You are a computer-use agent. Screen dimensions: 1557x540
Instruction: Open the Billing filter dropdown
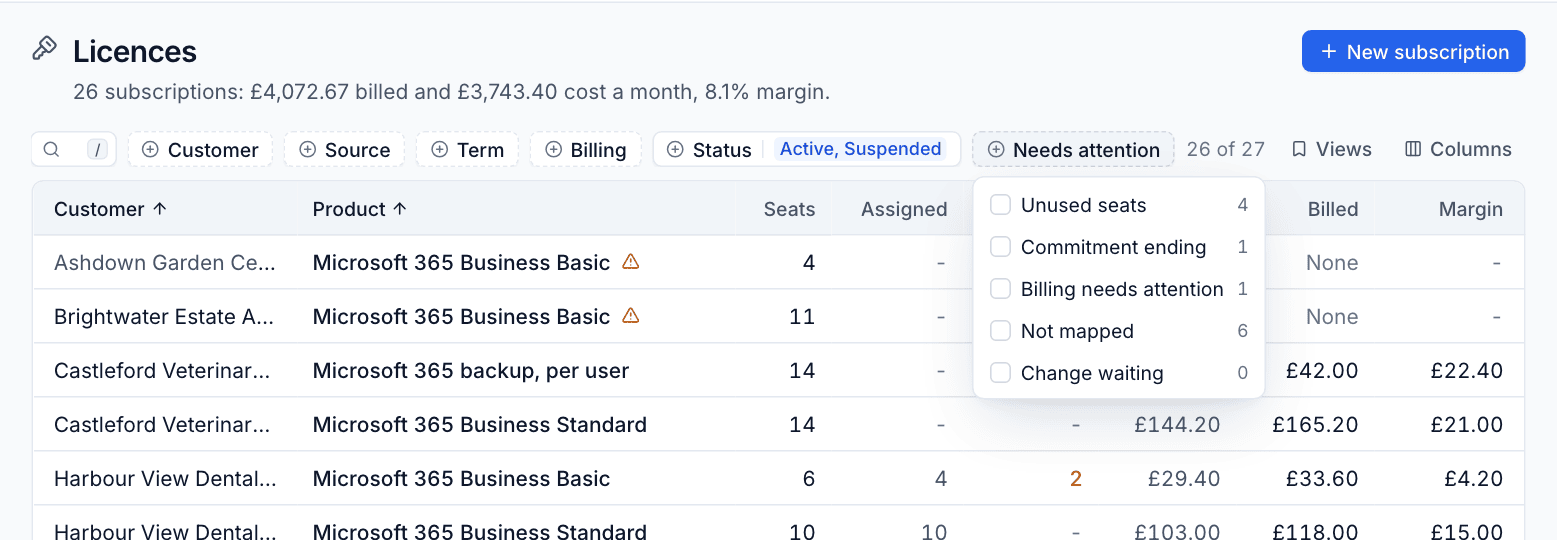click(586, 149)
